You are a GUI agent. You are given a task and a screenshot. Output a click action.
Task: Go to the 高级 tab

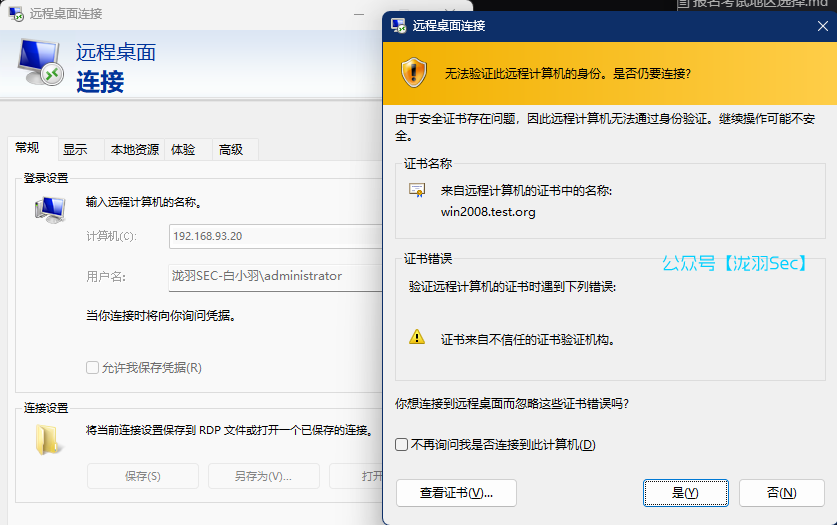(x=231, y=150)
